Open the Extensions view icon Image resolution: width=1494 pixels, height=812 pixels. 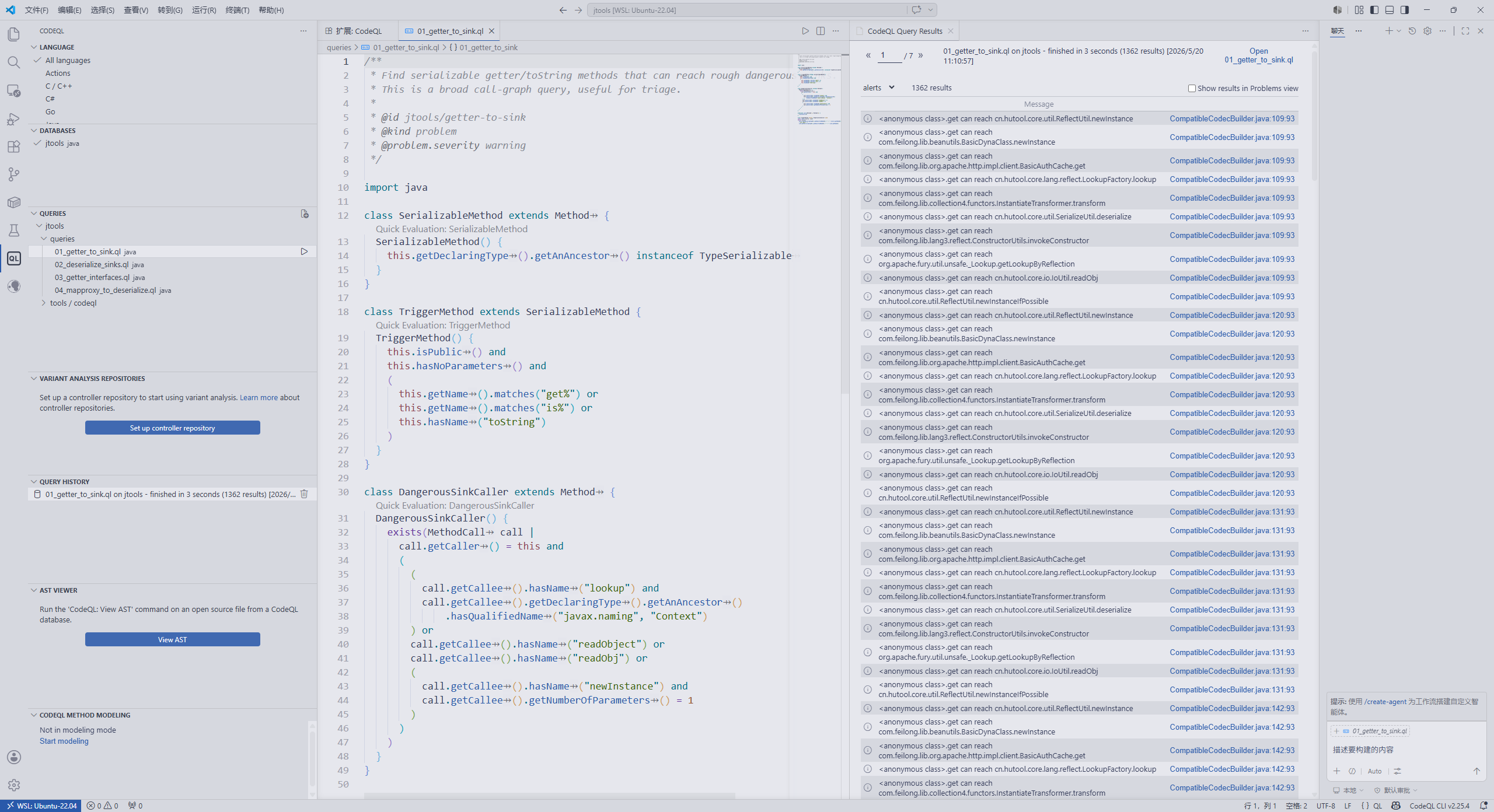tap(14, 146)
